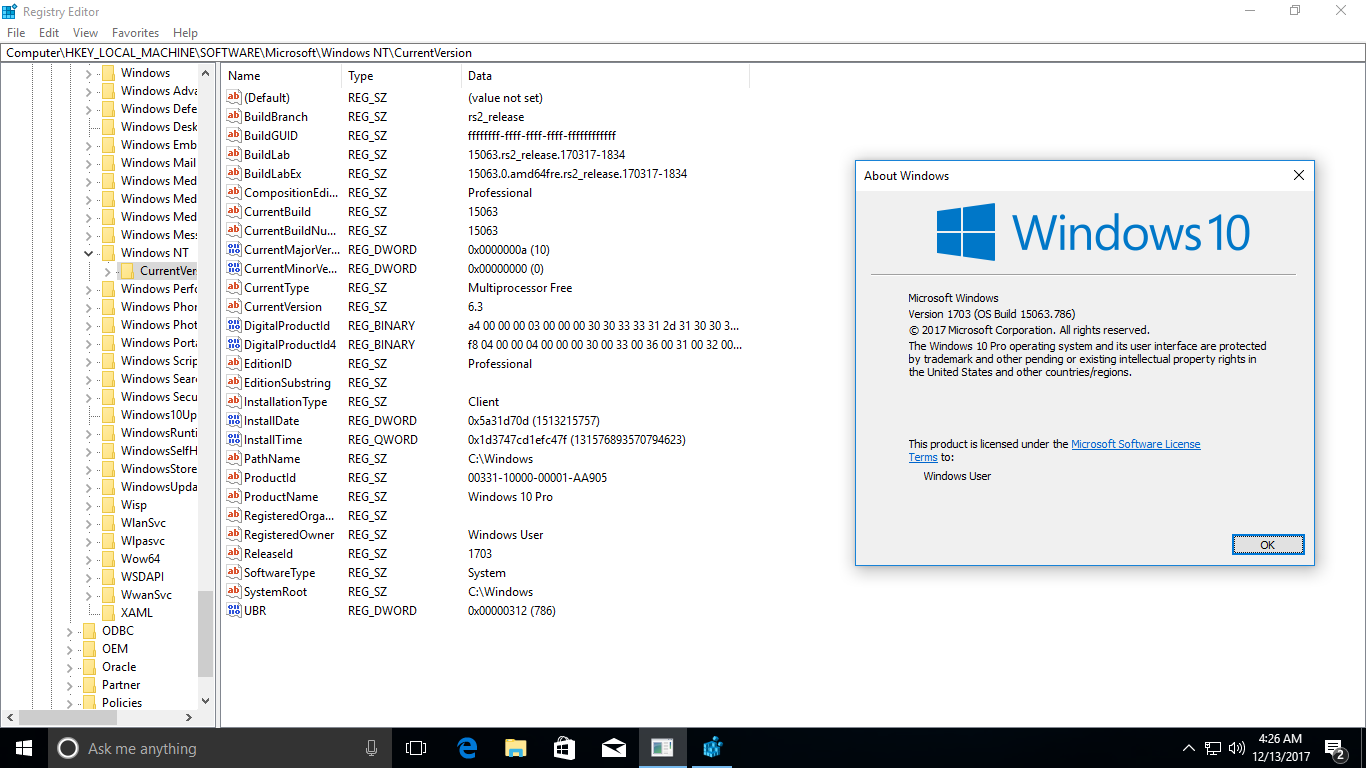
Task: Open the Mail app from the taskbar
Action: (x=614, y=748)
